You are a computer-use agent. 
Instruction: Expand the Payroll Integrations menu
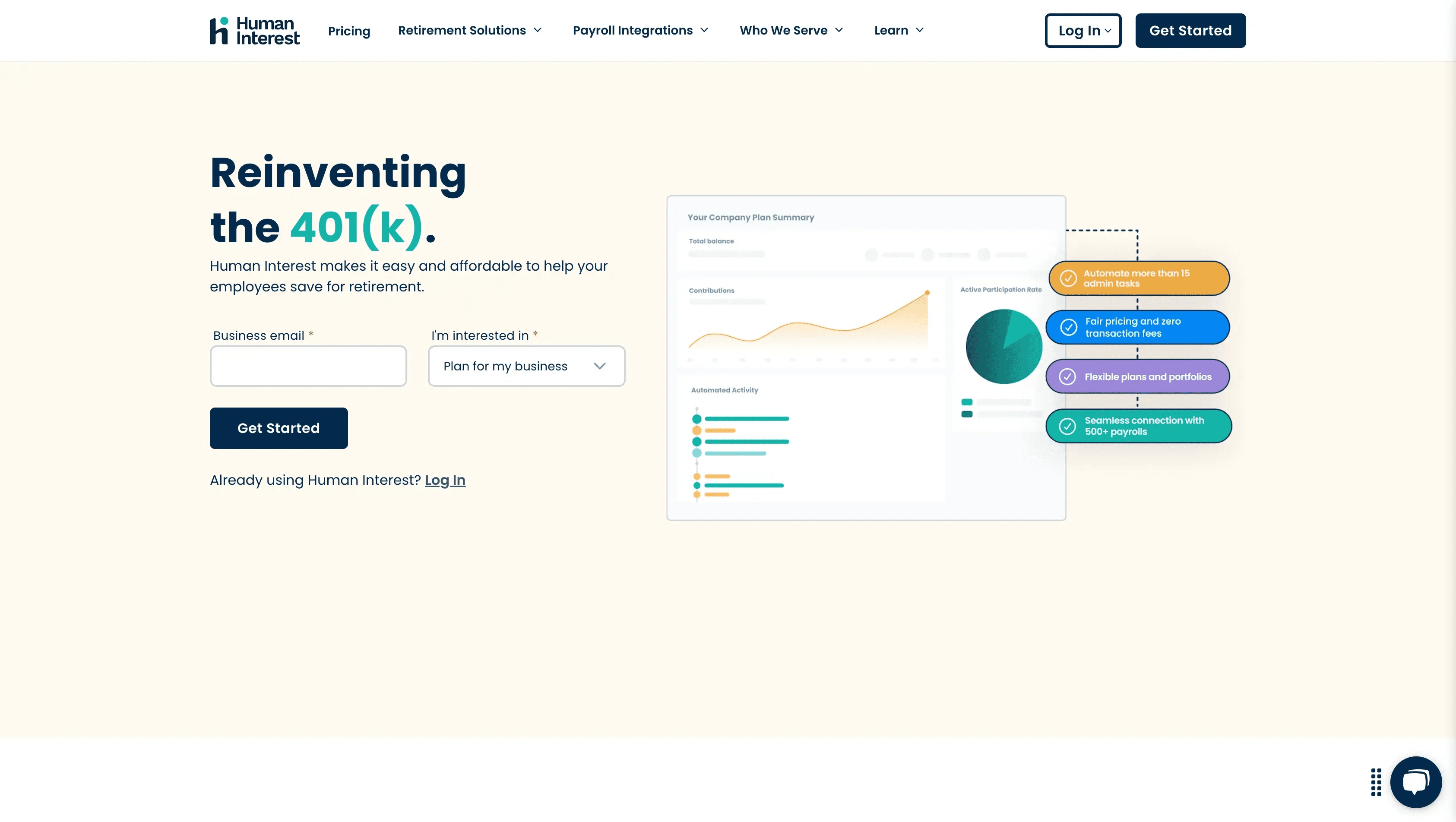pos(640,31)
